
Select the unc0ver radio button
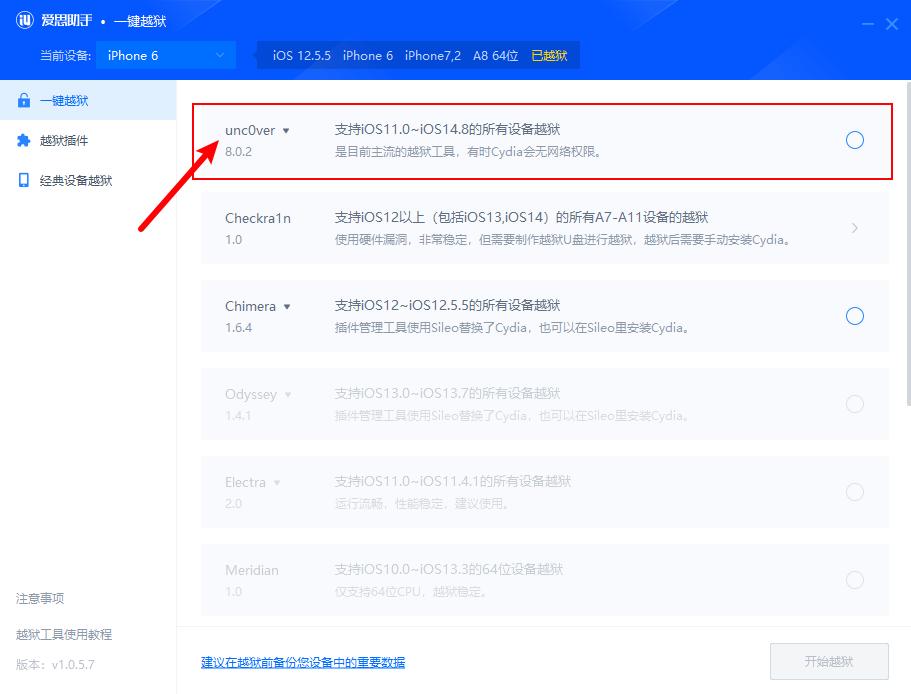pos(855,140)
